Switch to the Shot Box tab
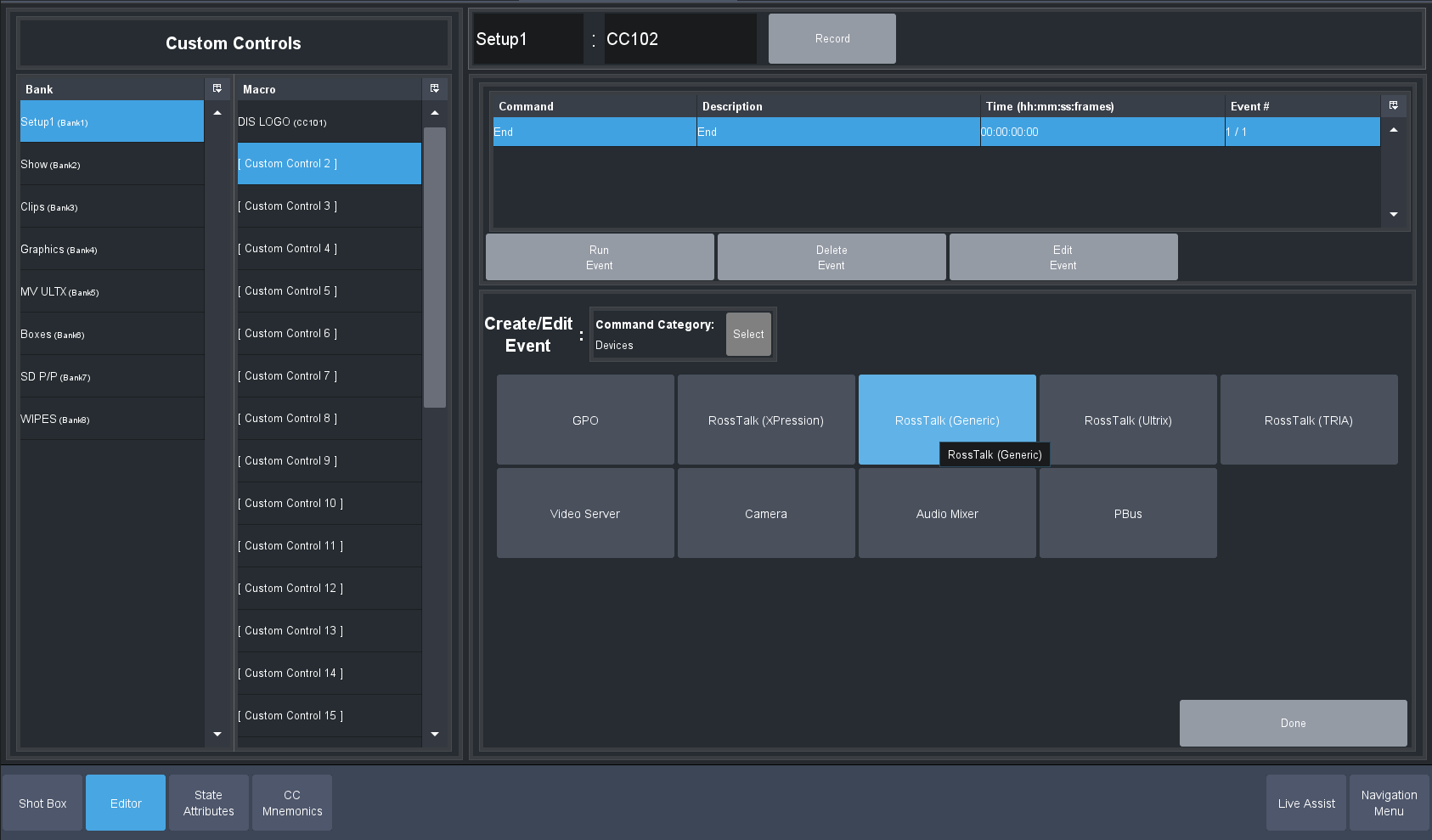The width and height of the screenshot is (1432, 840). [42, 803]
